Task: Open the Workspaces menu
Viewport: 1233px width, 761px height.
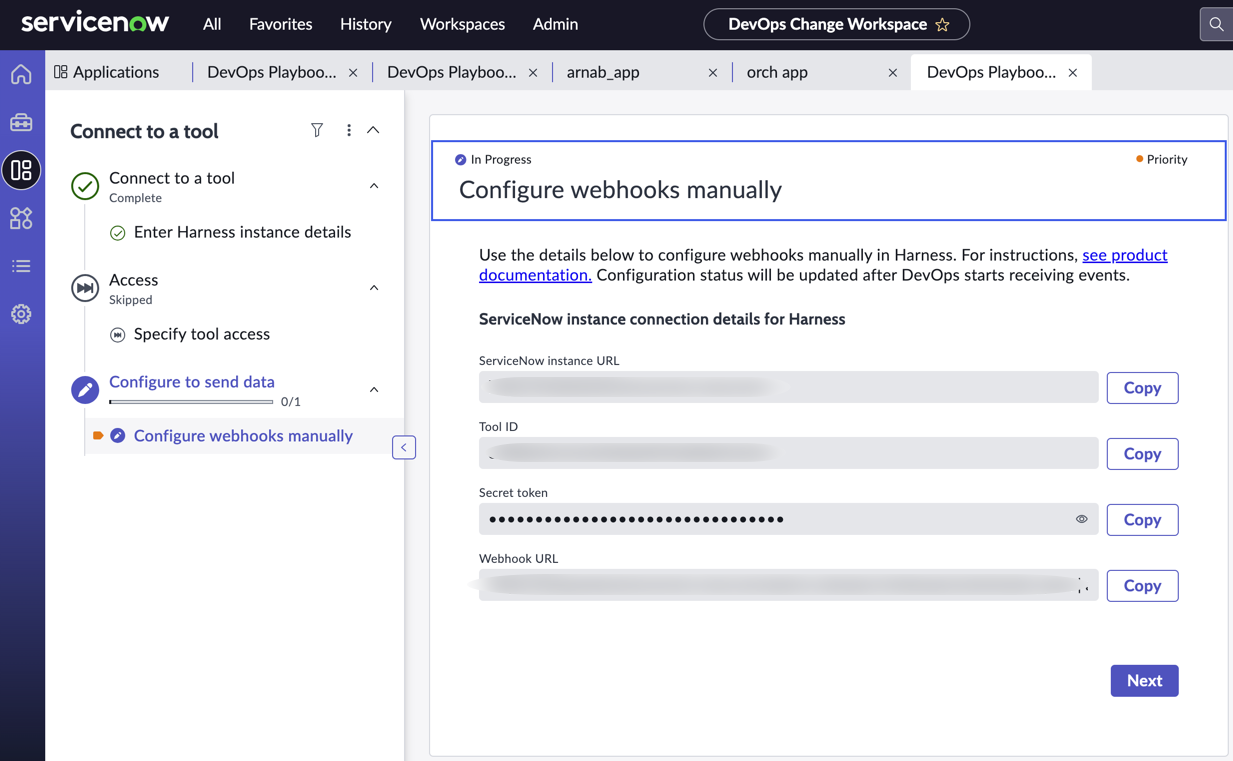Action: coord(462,24)
